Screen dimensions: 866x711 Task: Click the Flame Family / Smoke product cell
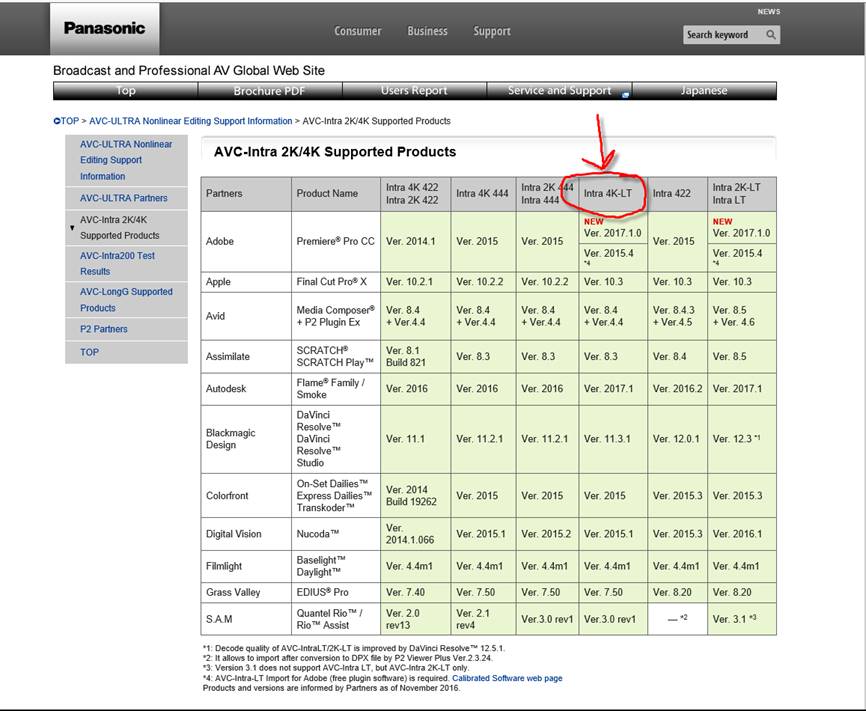(336, 389)
